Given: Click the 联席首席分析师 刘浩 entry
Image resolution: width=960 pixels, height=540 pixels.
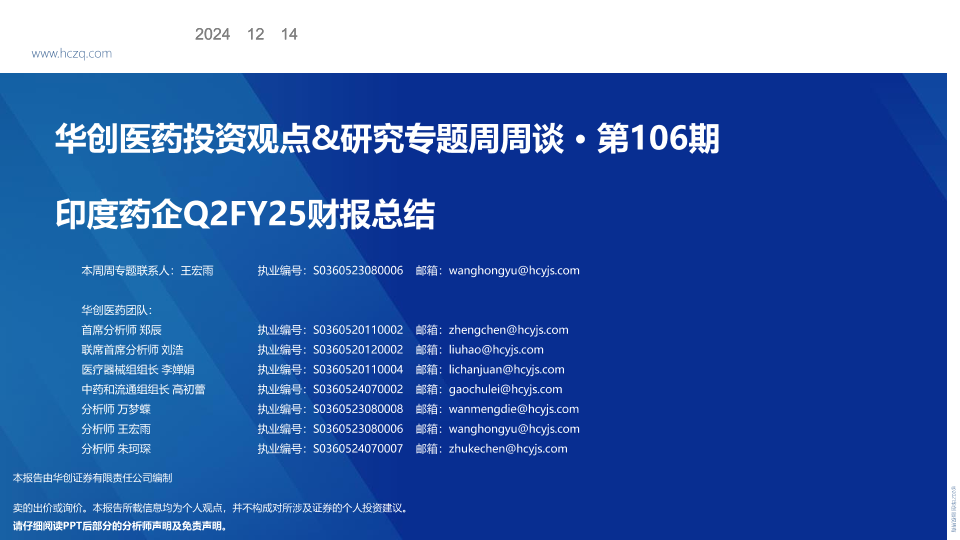Looking at the screenshot, I should 132,350.
